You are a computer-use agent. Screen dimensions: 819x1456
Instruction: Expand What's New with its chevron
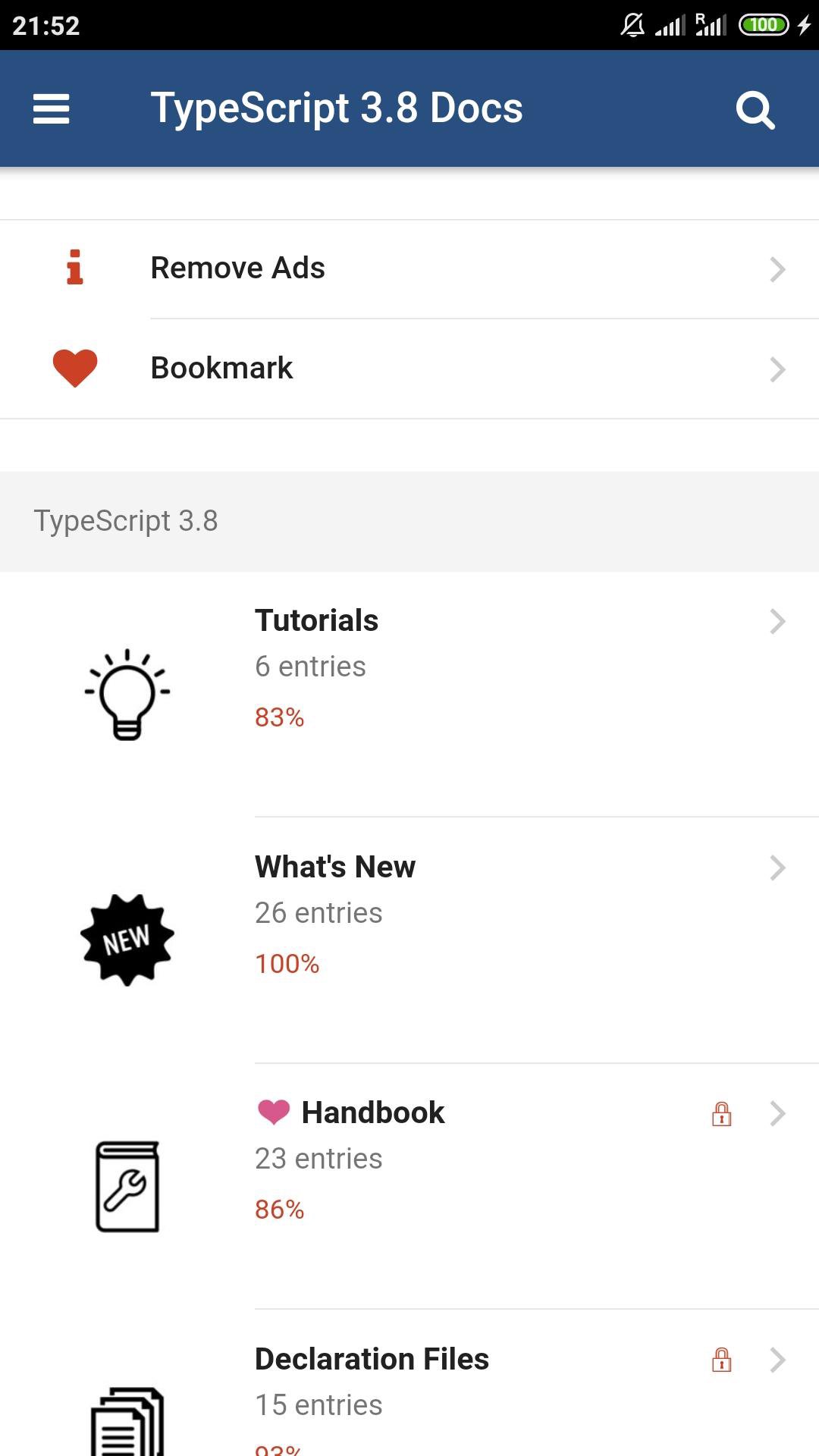777,868
